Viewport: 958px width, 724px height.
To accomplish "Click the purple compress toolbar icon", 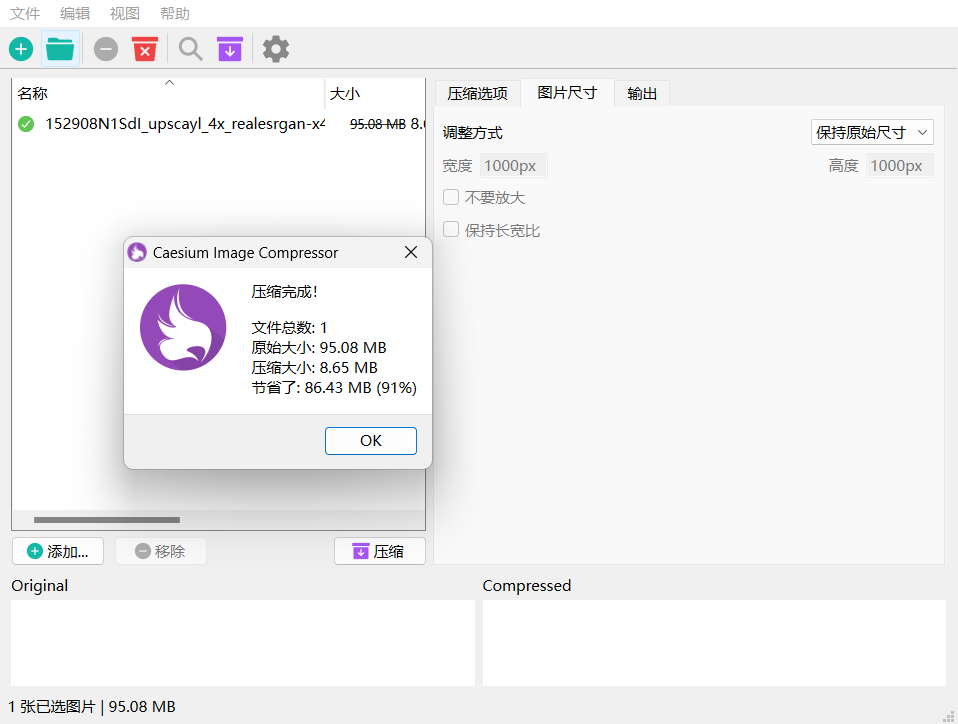I will [230, 49].
